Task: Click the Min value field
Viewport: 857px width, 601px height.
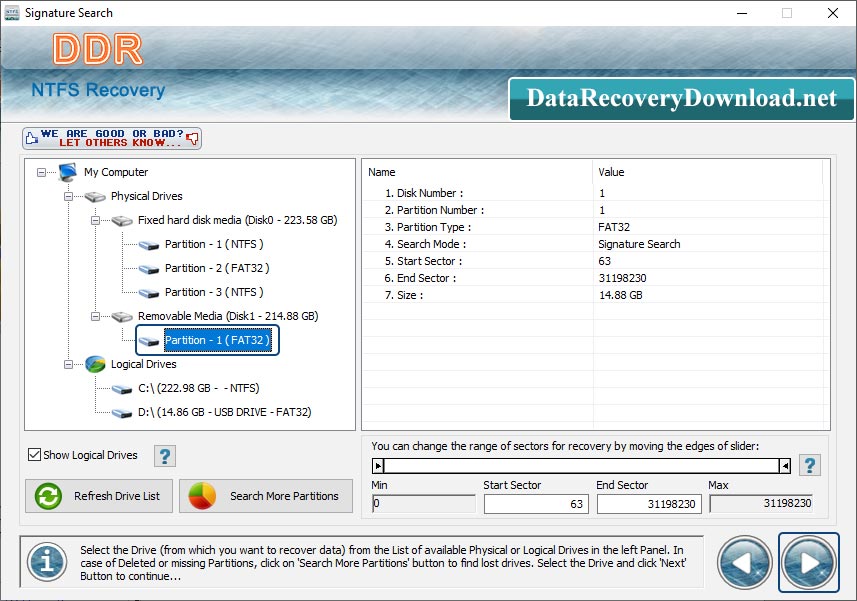Action: point(424,503)
